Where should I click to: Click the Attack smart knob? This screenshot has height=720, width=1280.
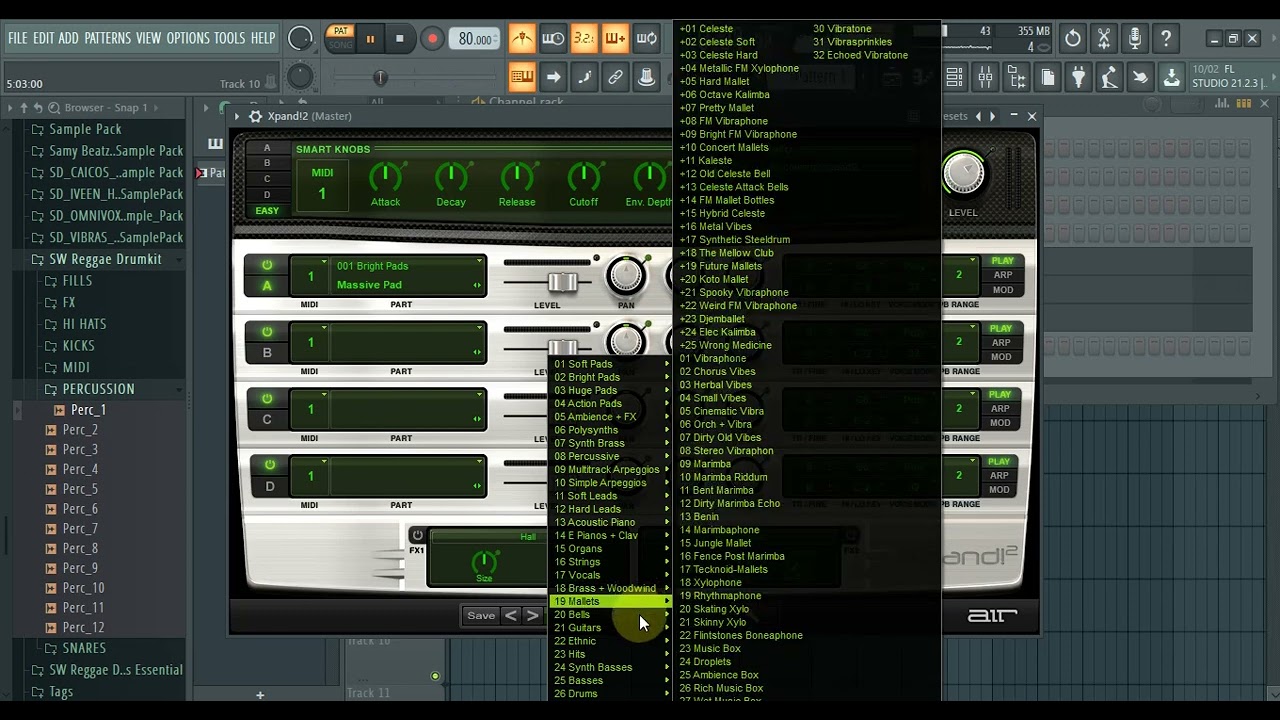[385, 178]
